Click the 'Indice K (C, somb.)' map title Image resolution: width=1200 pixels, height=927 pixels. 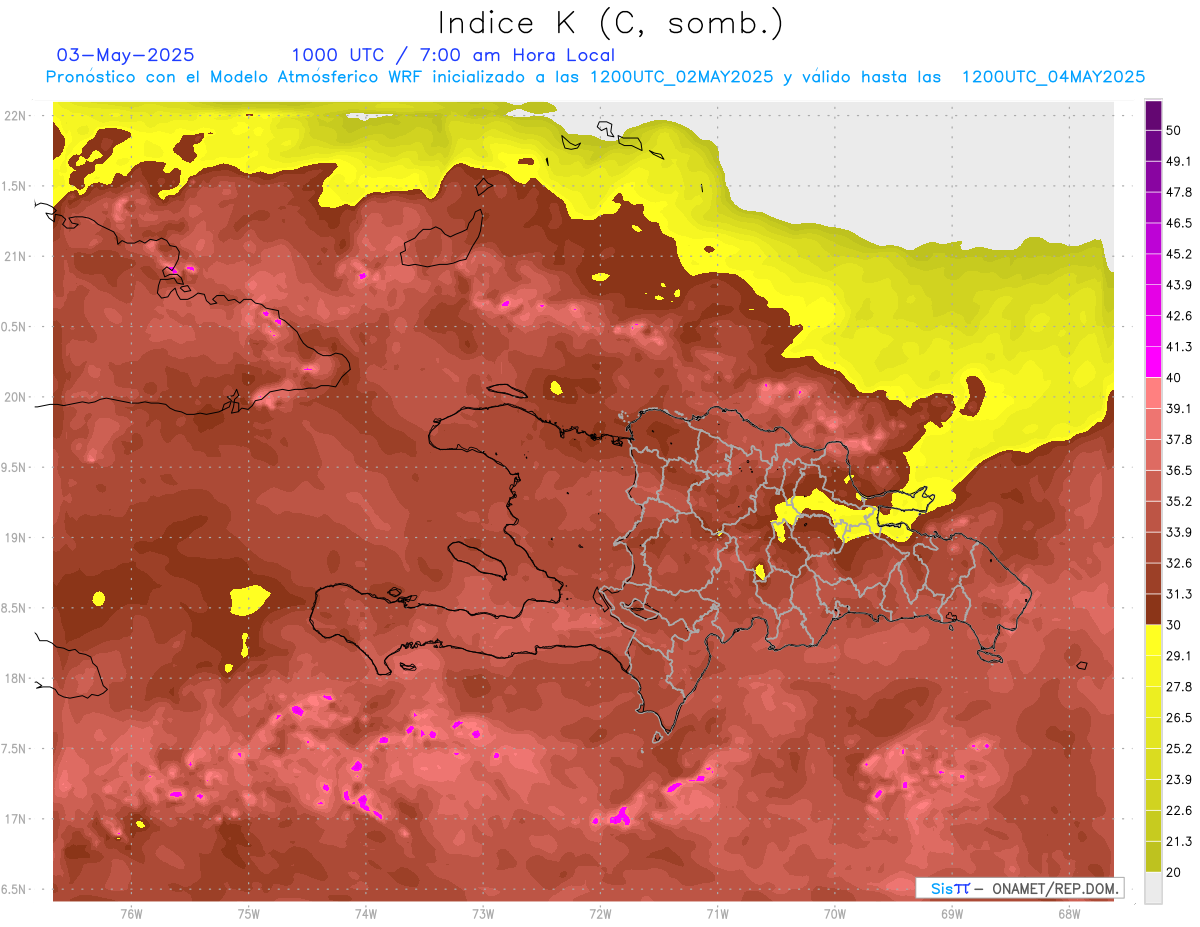point(611,23)
